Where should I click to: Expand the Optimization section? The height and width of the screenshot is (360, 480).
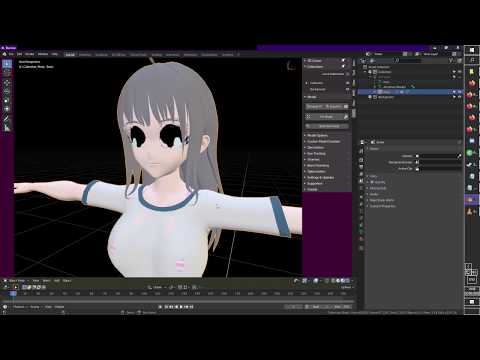pyautogui.click(x=316, y=171)
